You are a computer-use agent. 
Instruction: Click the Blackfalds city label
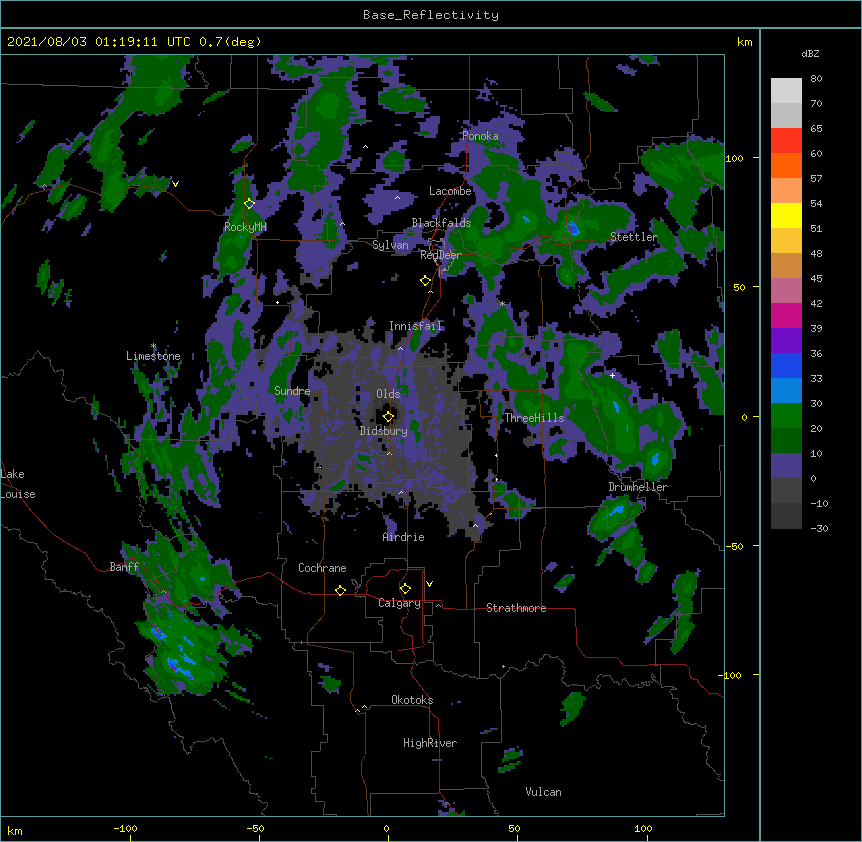pyautogui.click(x=441, y=223)
